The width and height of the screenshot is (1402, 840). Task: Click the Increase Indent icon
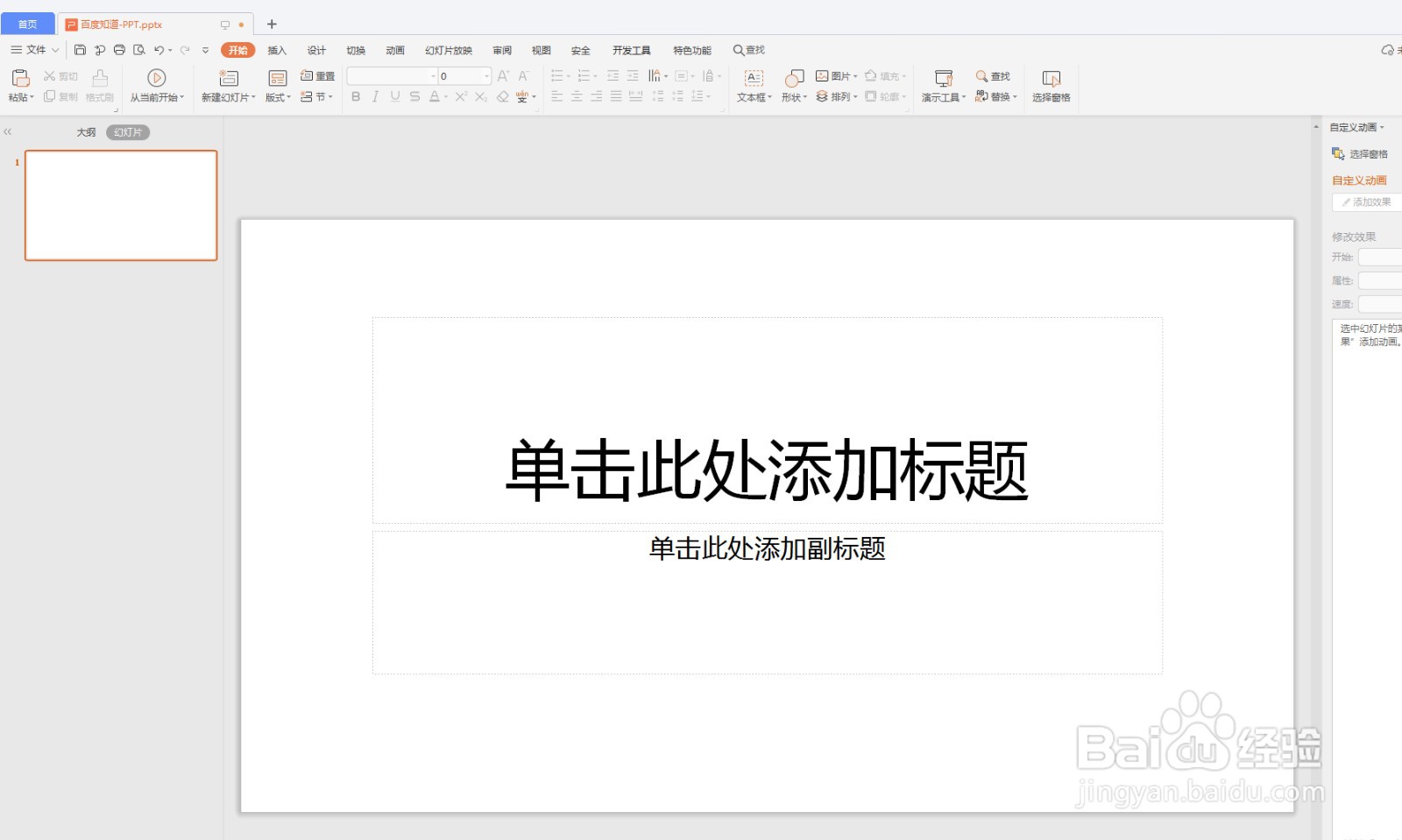click(x=633, y=76)
